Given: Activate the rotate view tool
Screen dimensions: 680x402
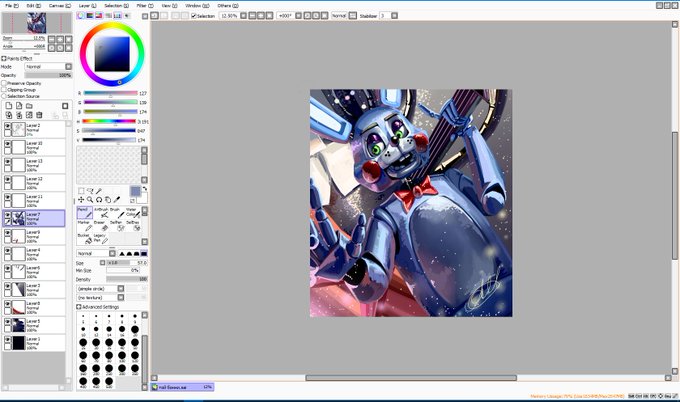Looking at the screenshot, I should [x=99, y=199].
